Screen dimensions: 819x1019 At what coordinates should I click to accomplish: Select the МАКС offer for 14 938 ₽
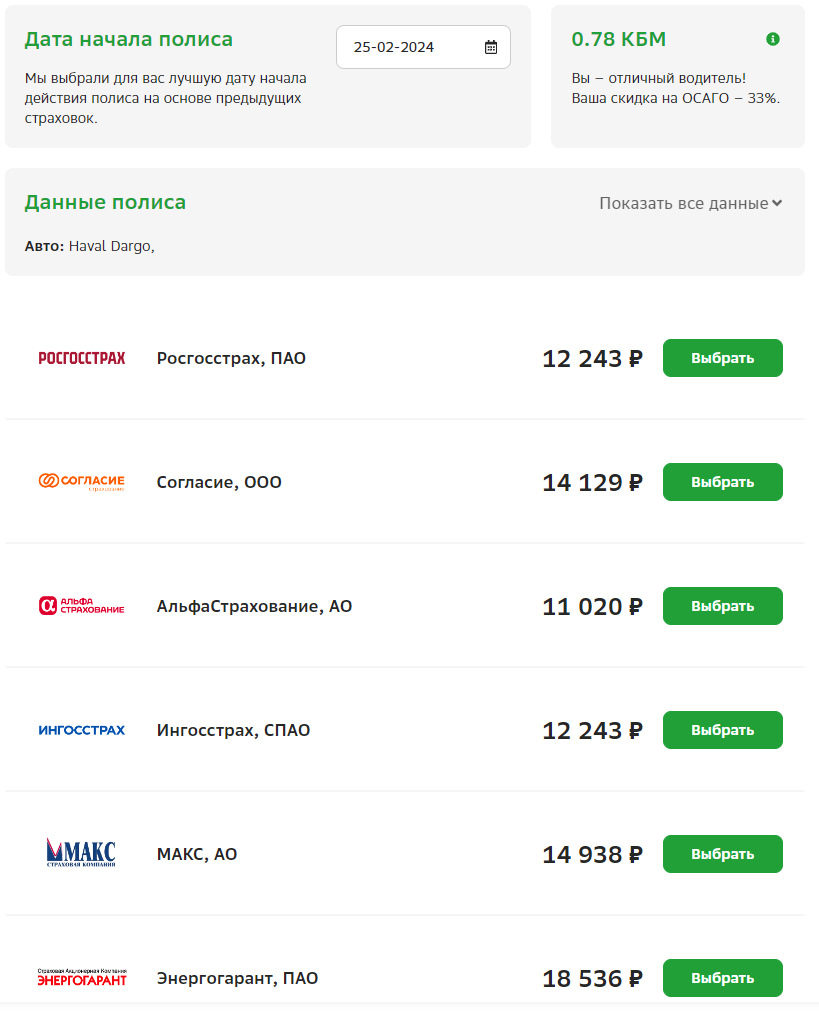coord(722,854)
